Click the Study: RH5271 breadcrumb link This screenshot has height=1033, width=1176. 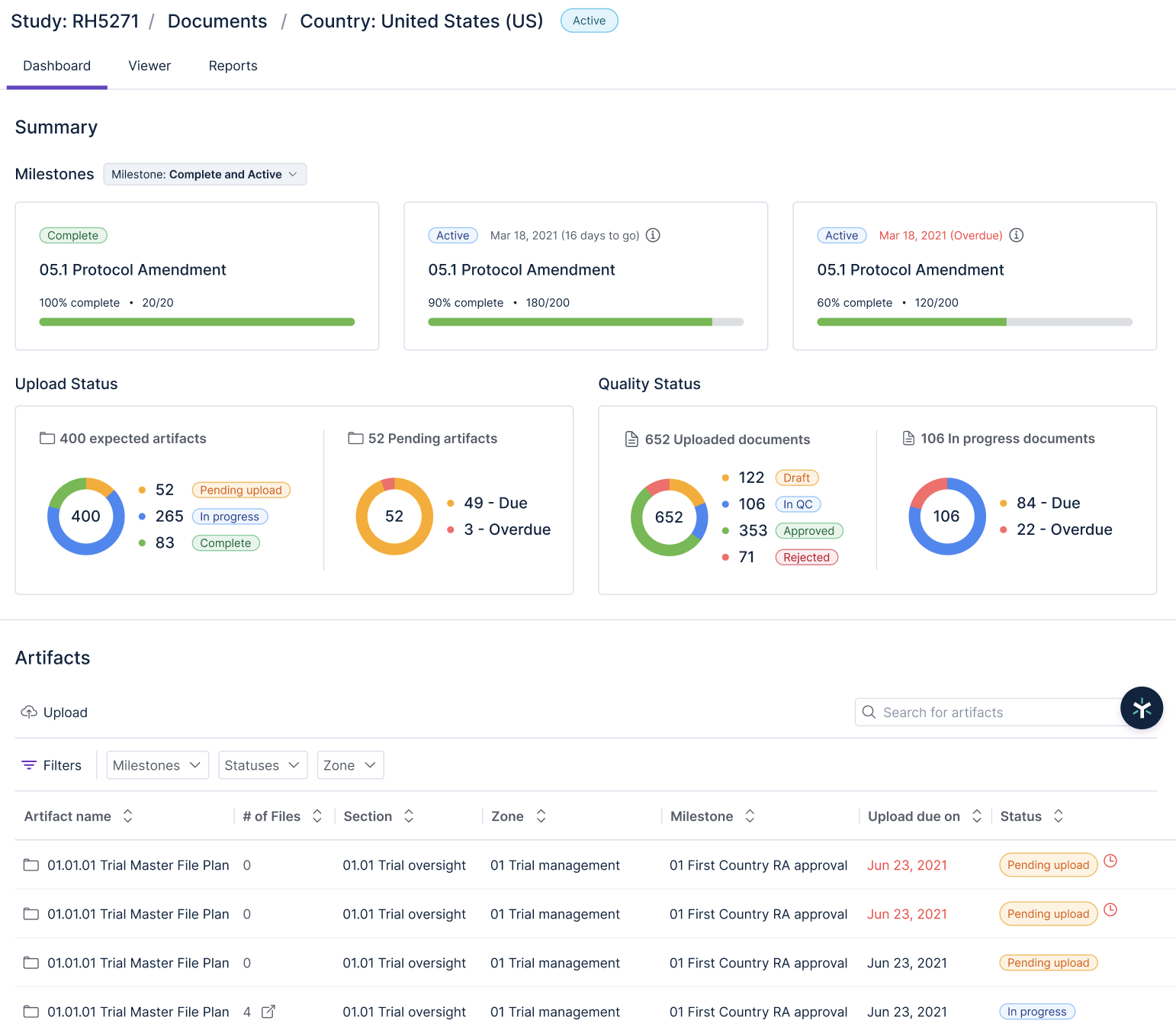(x=75, y=21)
